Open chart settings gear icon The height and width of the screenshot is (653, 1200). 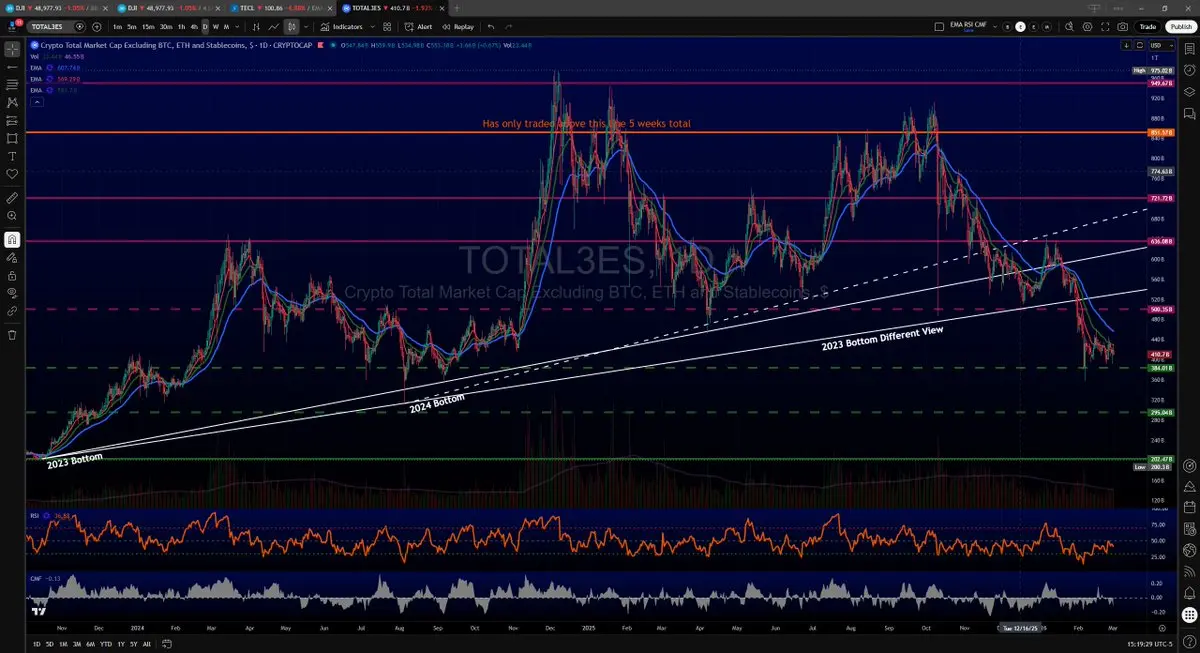coord(1085,27)
